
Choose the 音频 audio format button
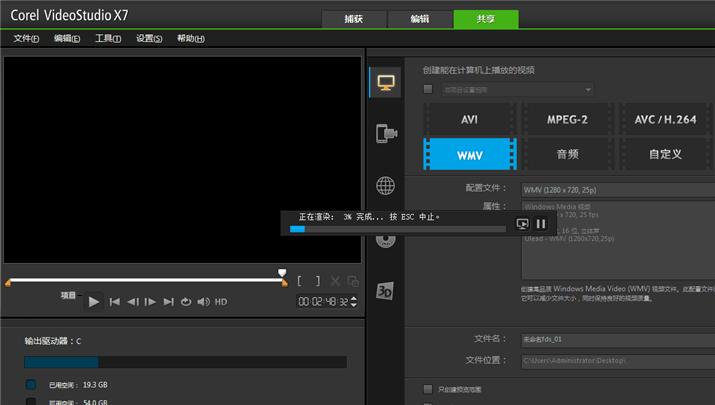(x=567, y=155)
